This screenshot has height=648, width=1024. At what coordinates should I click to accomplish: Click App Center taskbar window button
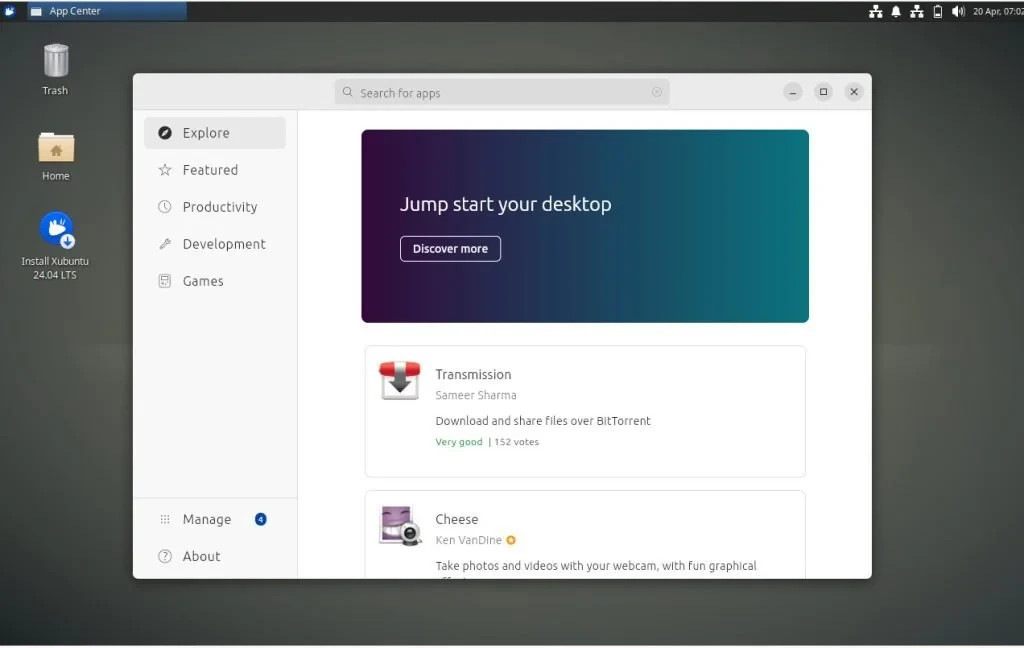click(x=106, y=11)
